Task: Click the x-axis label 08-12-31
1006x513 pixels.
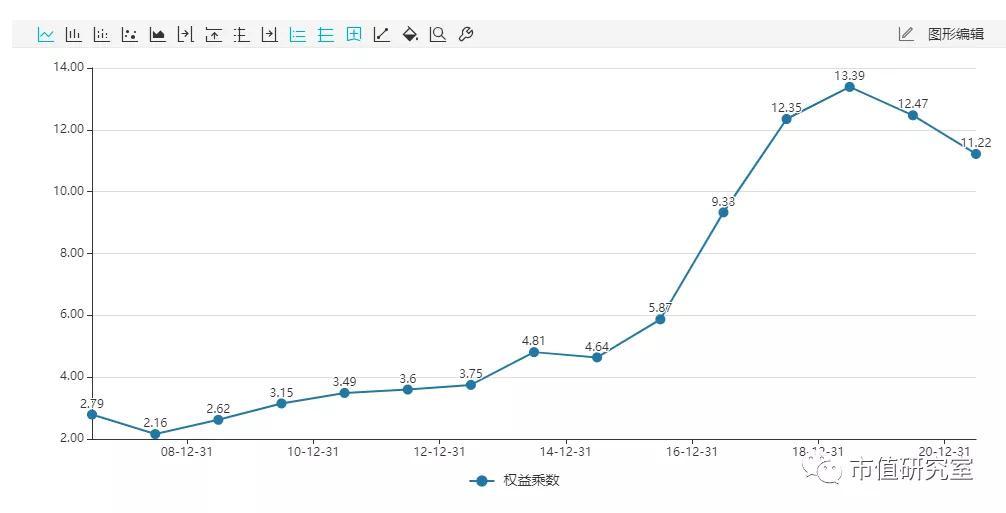Action: [187, 452]
